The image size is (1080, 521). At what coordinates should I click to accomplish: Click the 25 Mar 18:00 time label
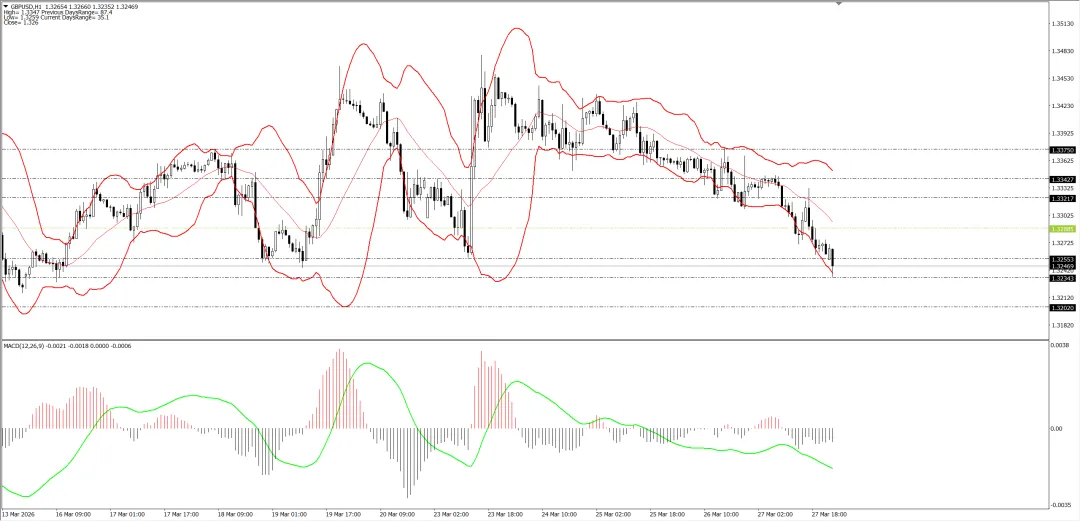667,514
